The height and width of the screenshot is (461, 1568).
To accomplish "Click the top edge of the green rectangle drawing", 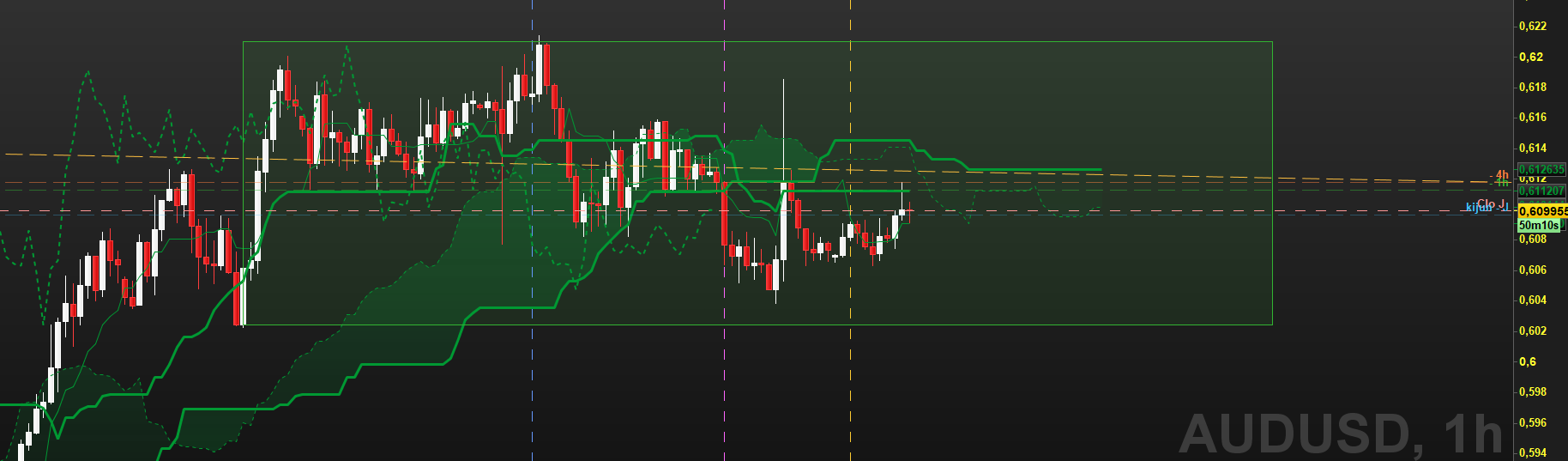I will coord(757,41).
